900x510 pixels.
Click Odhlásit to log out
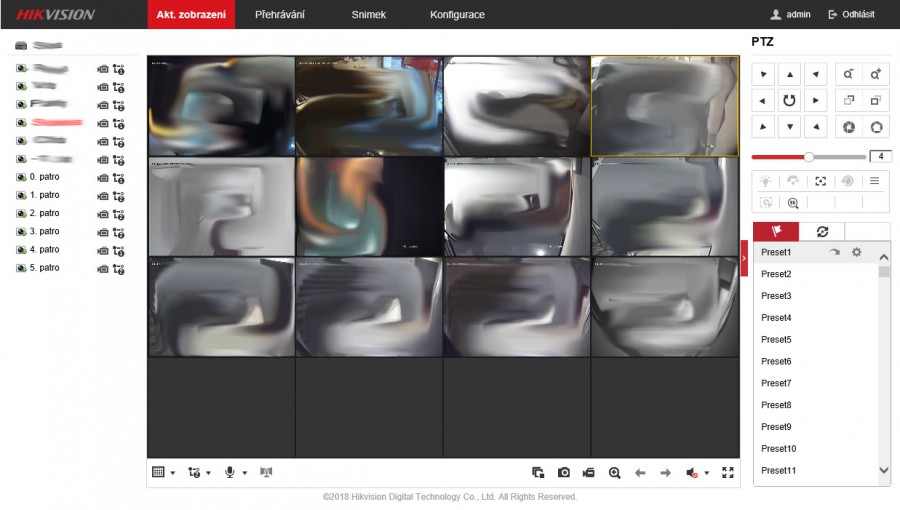pyautogui.click(x=851, y=15)
